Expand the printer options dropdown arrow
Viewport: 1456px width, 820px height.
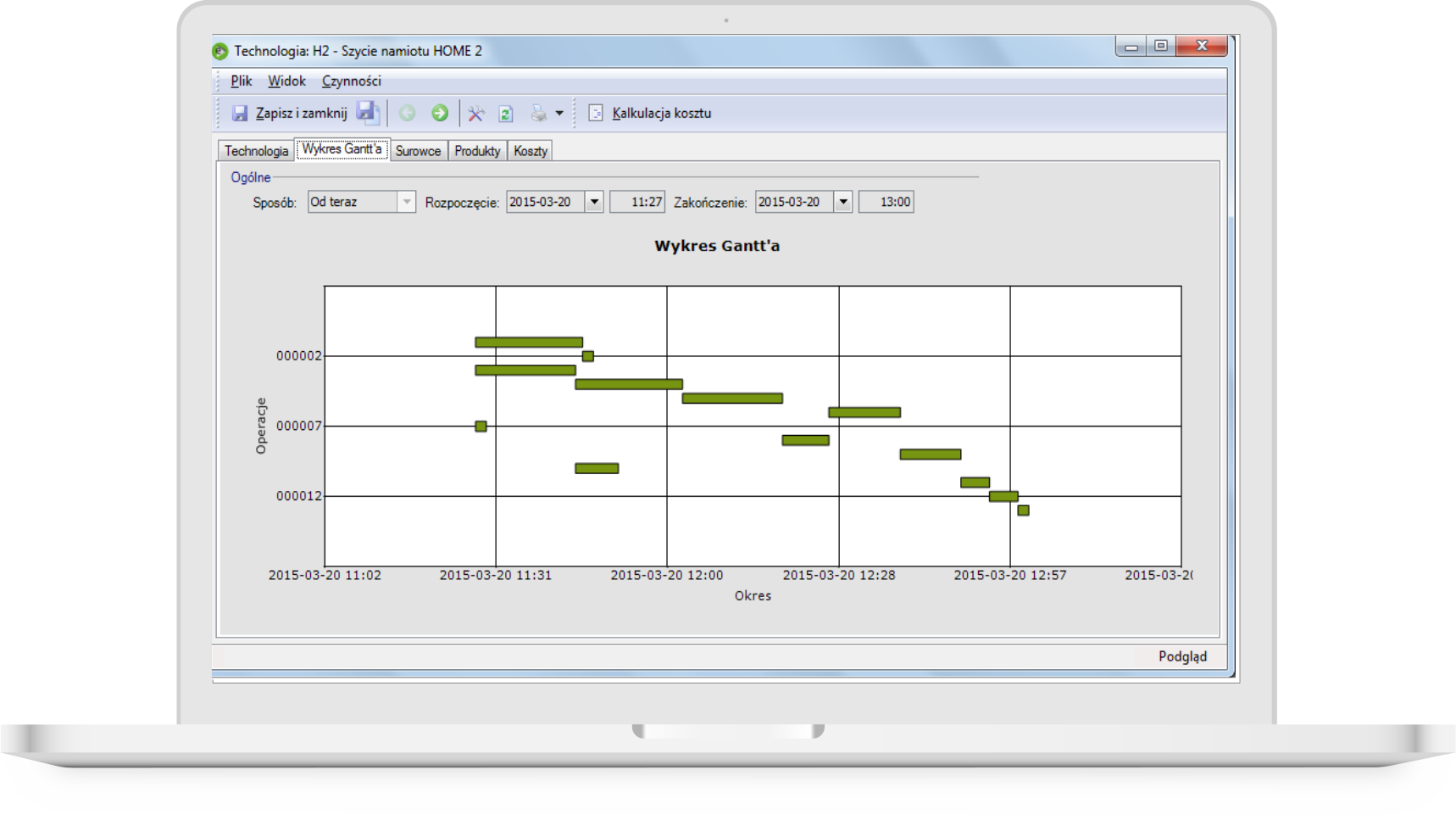point(559,113)
